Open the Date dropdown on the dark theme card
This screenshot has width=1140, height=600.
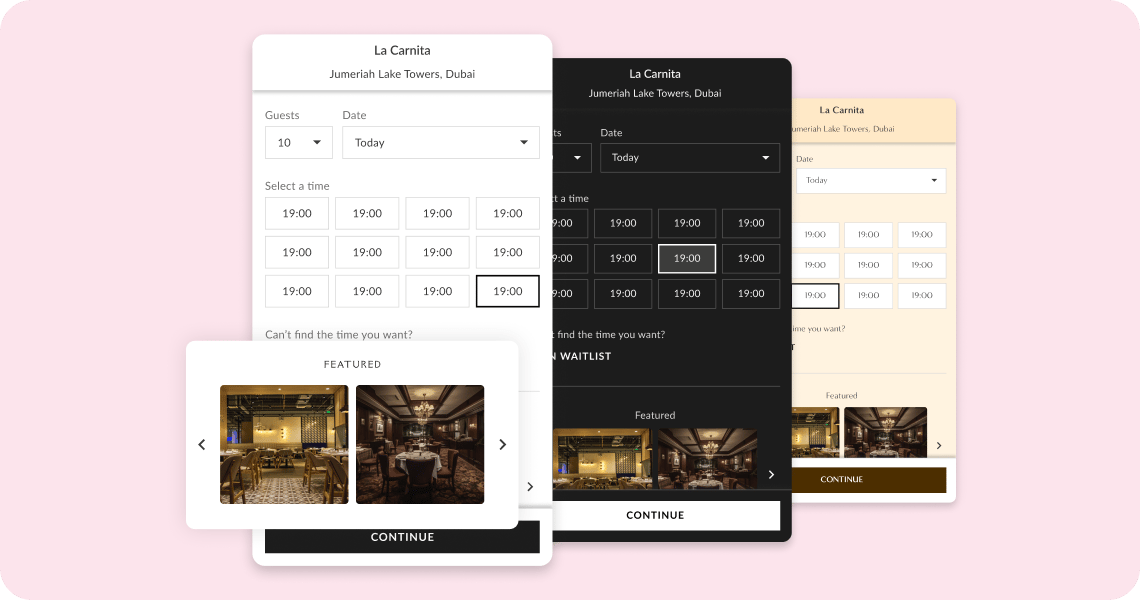click(690, 157)
